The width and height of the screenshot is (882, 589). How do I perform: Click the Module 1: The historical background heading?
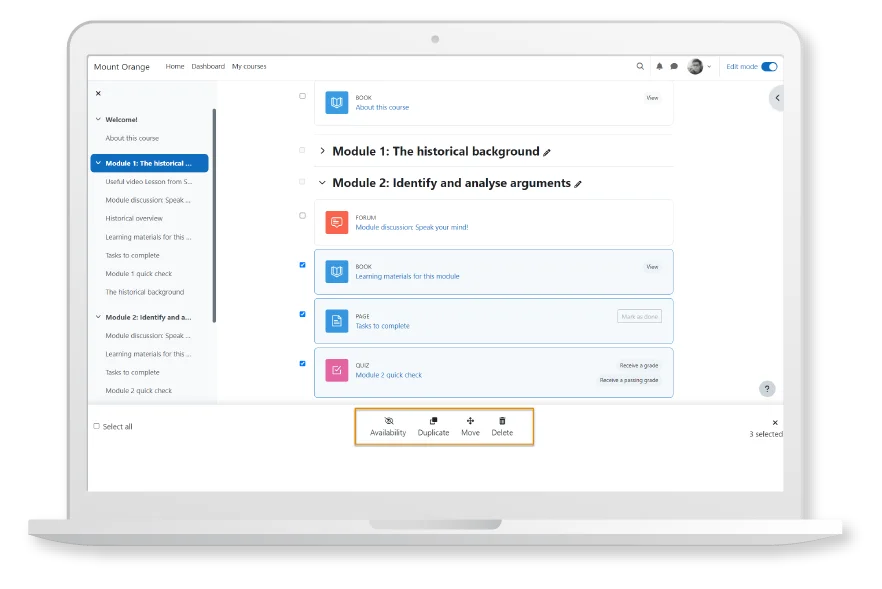(436, 151)
